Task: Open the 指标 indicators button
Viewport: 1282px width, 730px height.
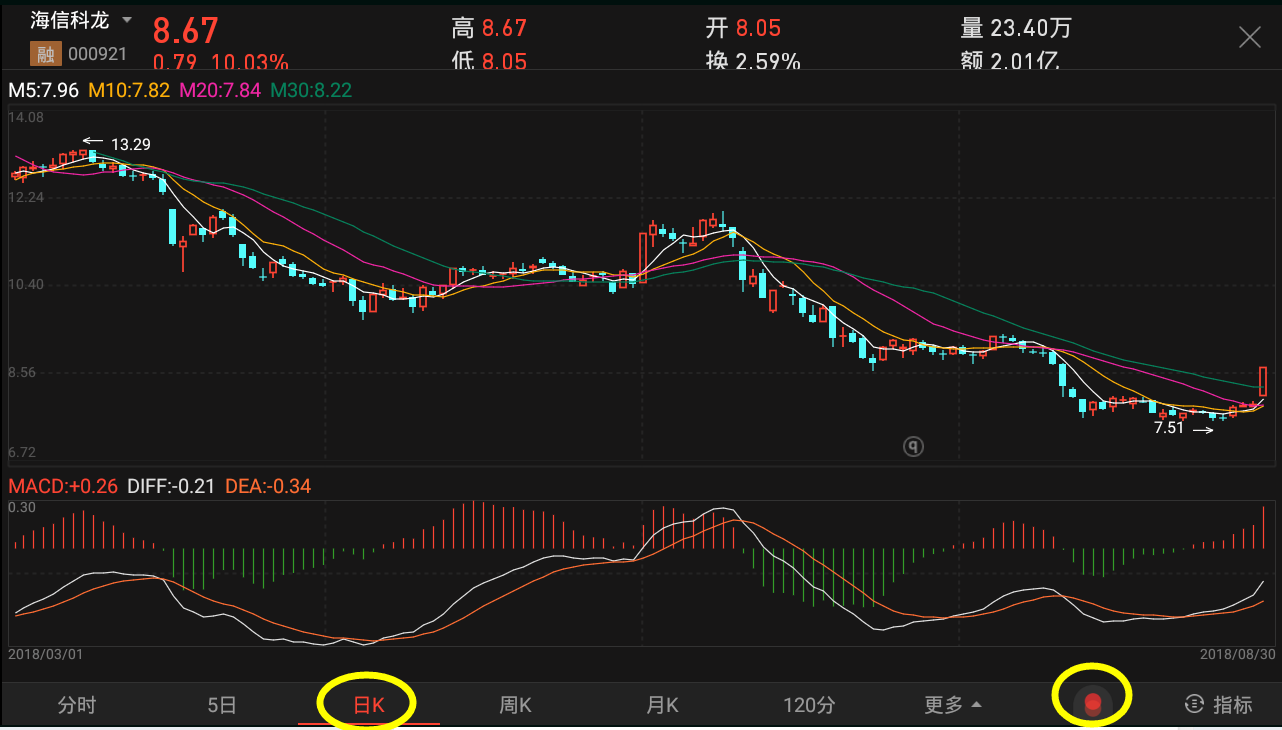Action: point(1218,705)
